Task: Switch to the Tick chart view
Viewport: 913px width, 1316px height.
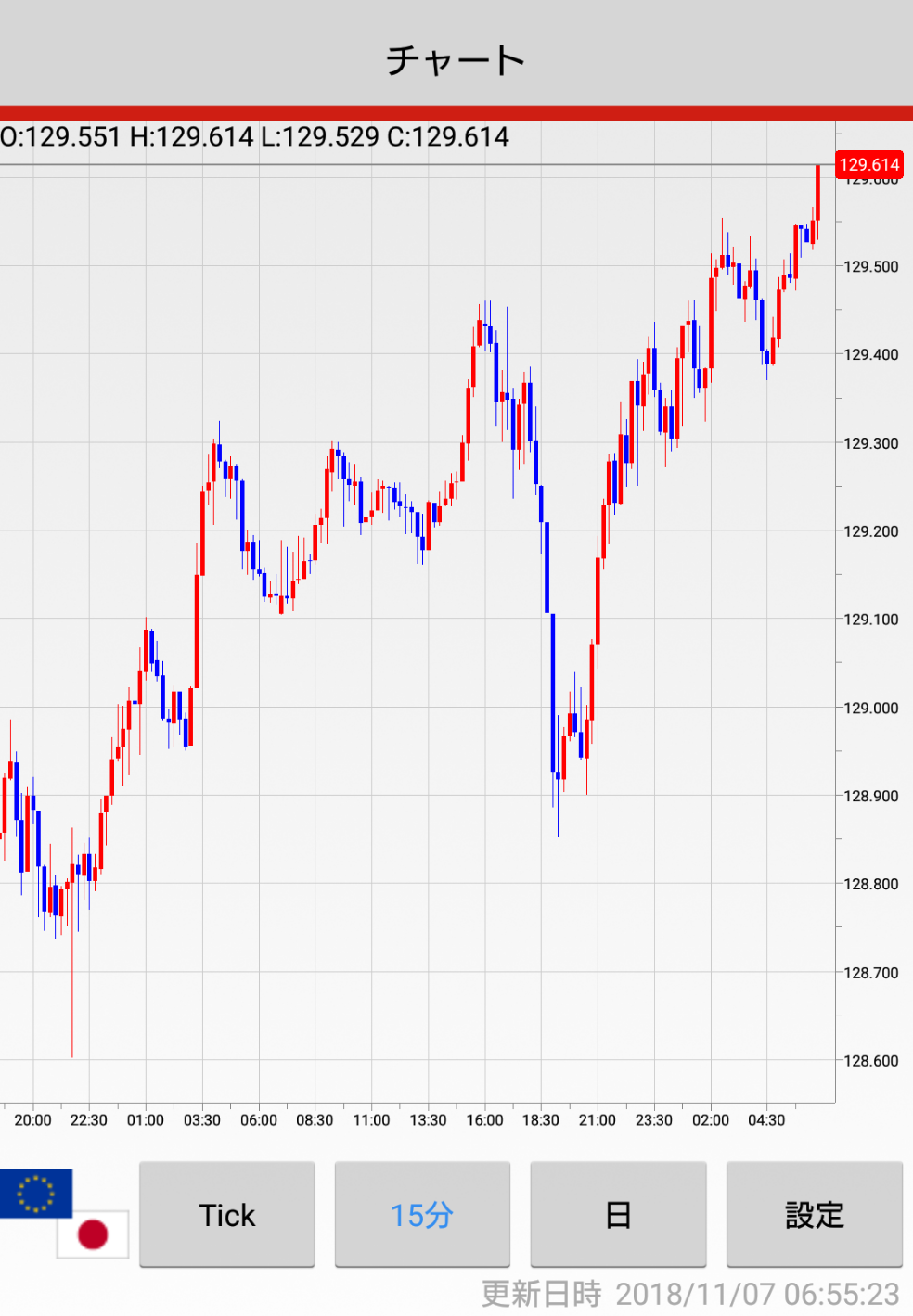Action: (226, 1214)
